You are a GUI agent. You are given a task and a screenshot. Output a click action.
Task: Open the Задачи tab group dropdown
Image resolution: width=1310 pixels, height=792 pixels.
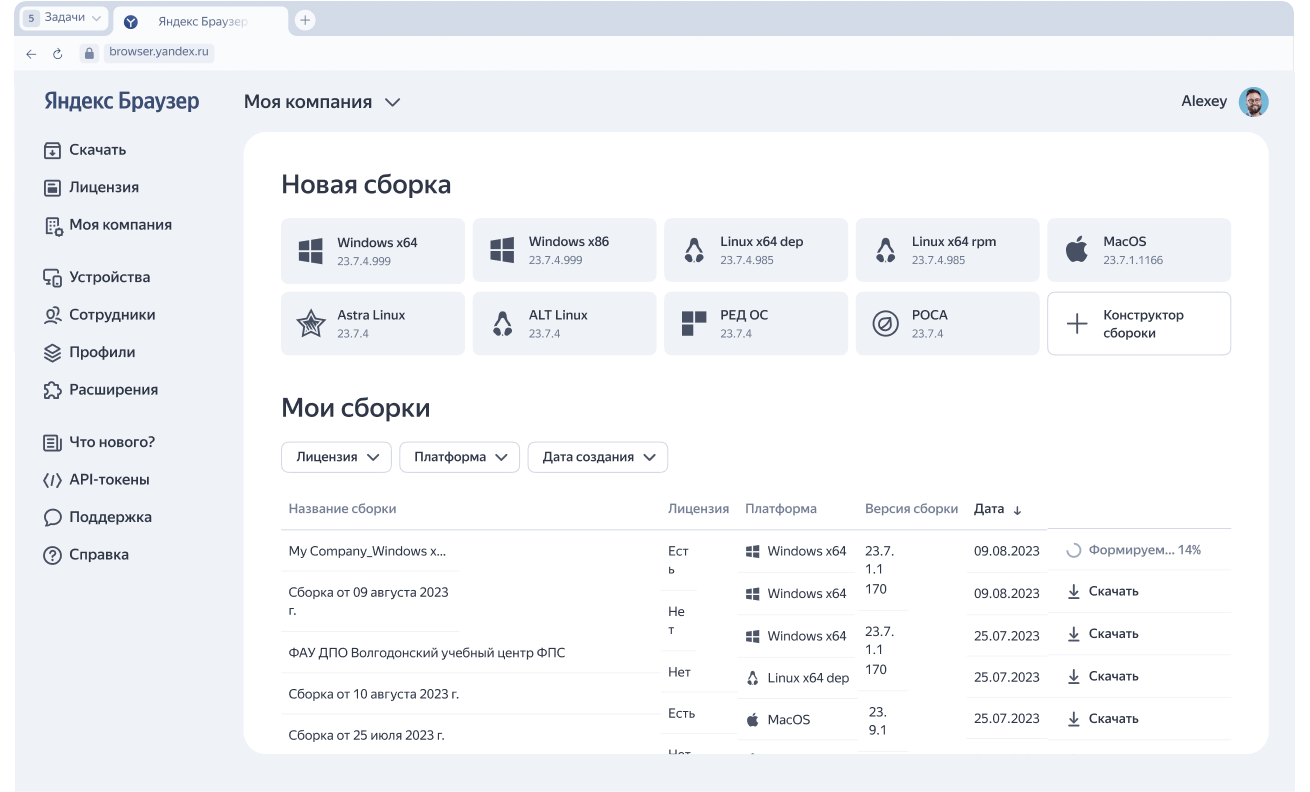click(64, 19)
